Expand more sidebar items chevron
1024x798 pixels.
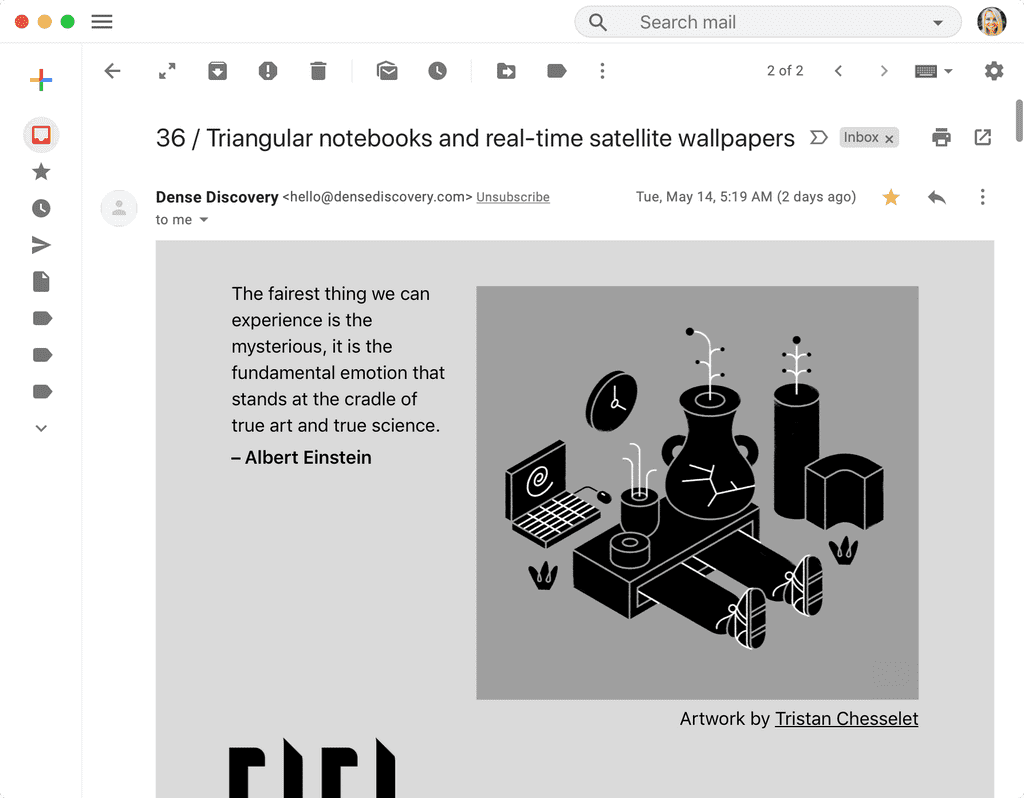click(41, 428)
